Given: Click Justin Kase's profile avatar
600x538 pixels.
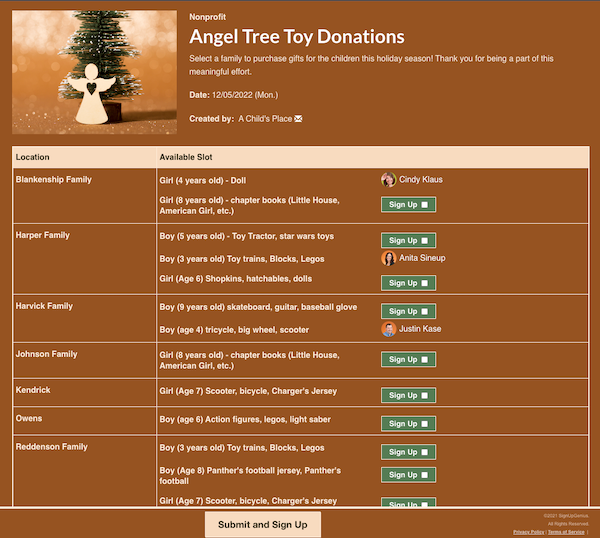Looking at the screenshot, I should [x=388, y=329].
